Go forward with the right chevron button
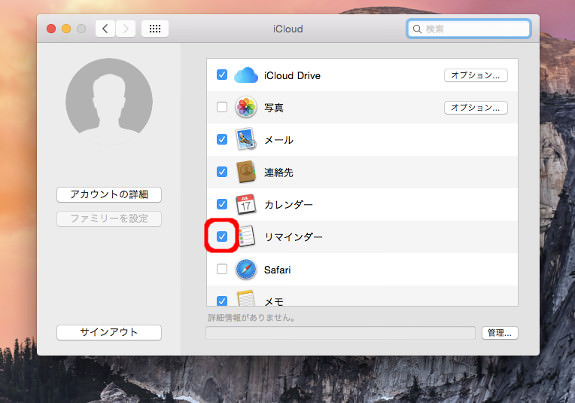Screen dimensions: 575x403 pyautogui.click(x=125, y=29)
